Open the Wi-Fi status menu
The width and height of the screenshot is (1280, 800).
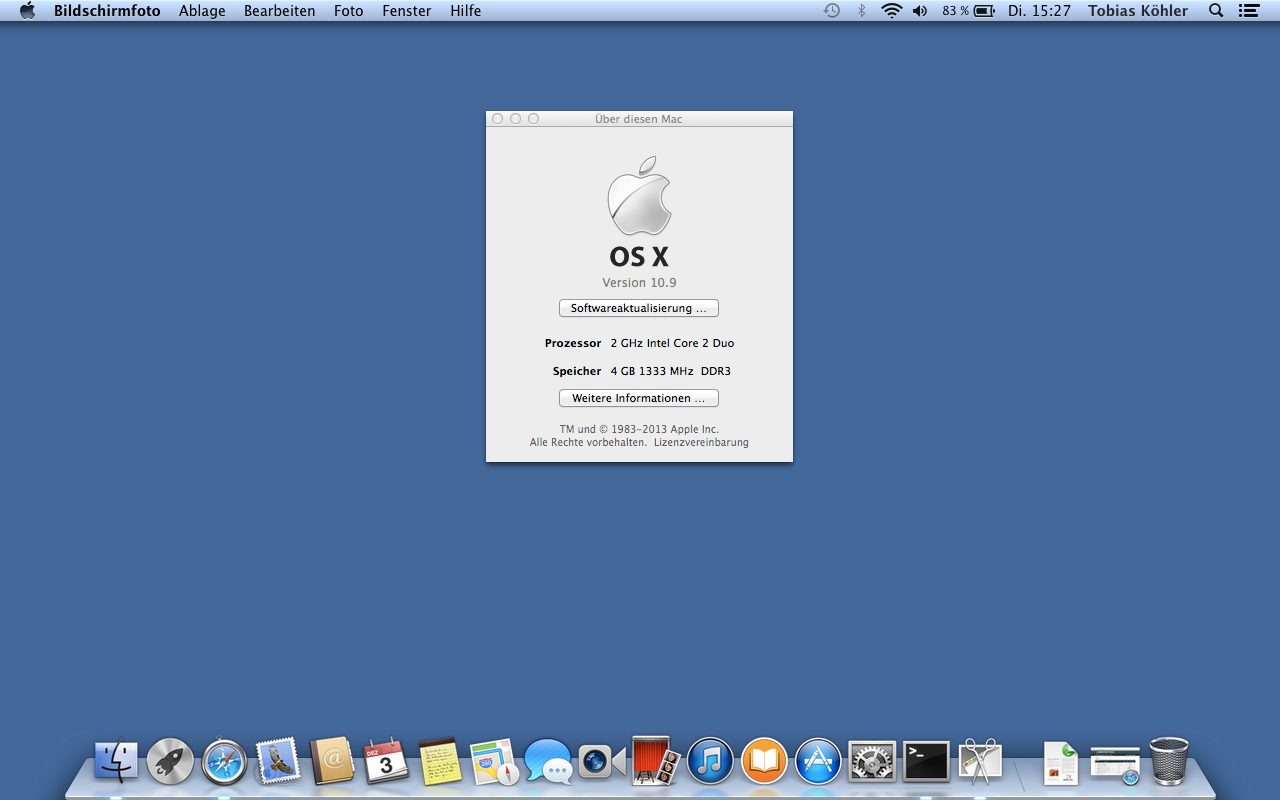[891, 11]
